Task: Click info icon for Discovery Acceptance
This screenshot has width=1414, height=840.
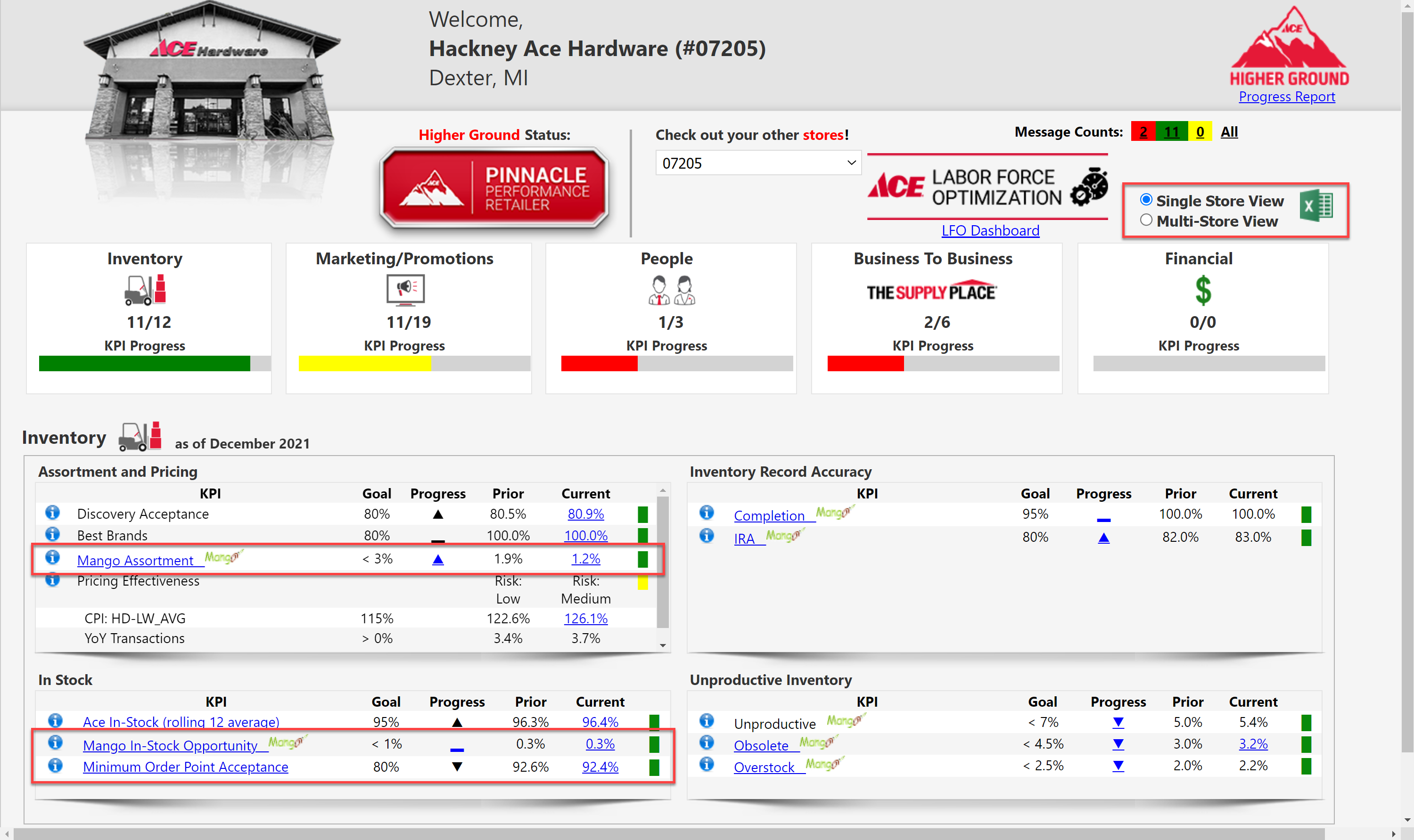Action: point(53,512)
